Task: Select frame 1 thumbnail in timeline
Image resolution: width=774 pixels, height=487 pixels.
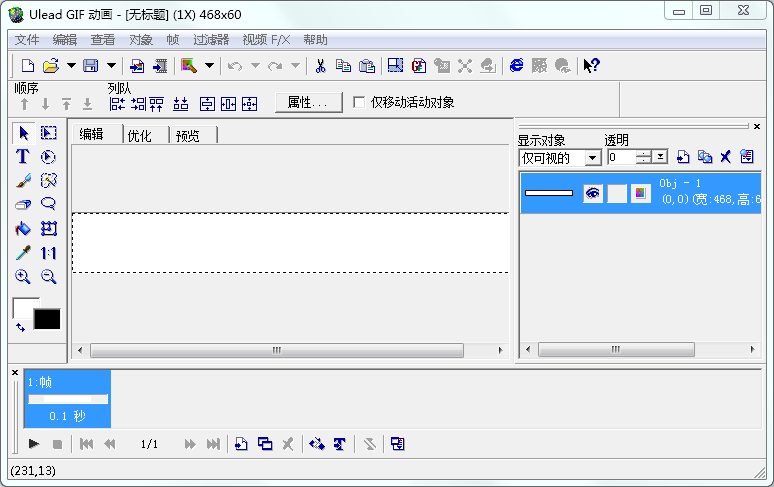Action: pyautogui.click(x=68, y=398)
